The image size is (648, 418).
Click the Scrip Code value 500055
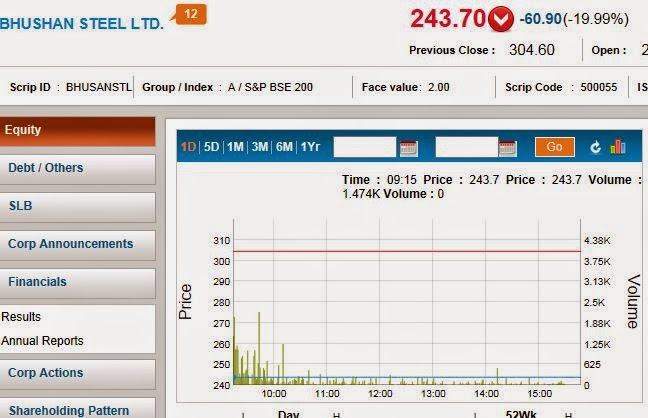(x=598, y=87)
